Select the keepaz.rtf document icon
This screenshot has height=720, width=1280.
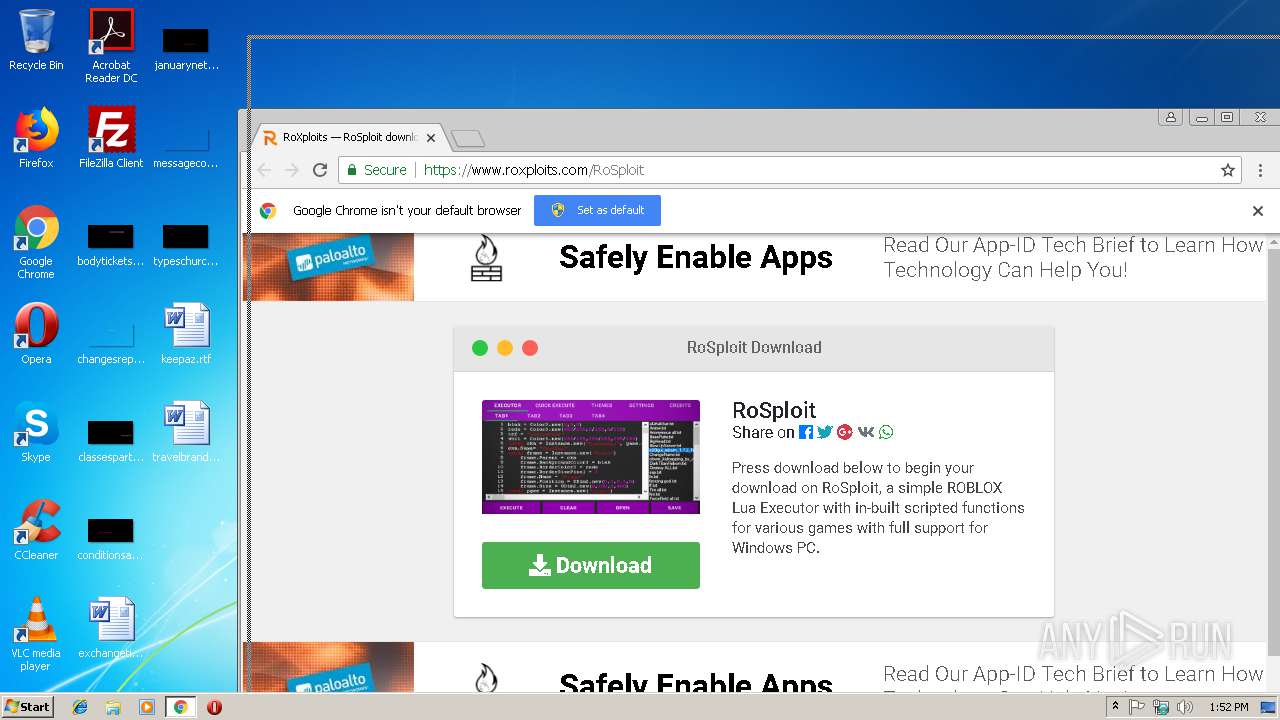click(x=186, y=334)
